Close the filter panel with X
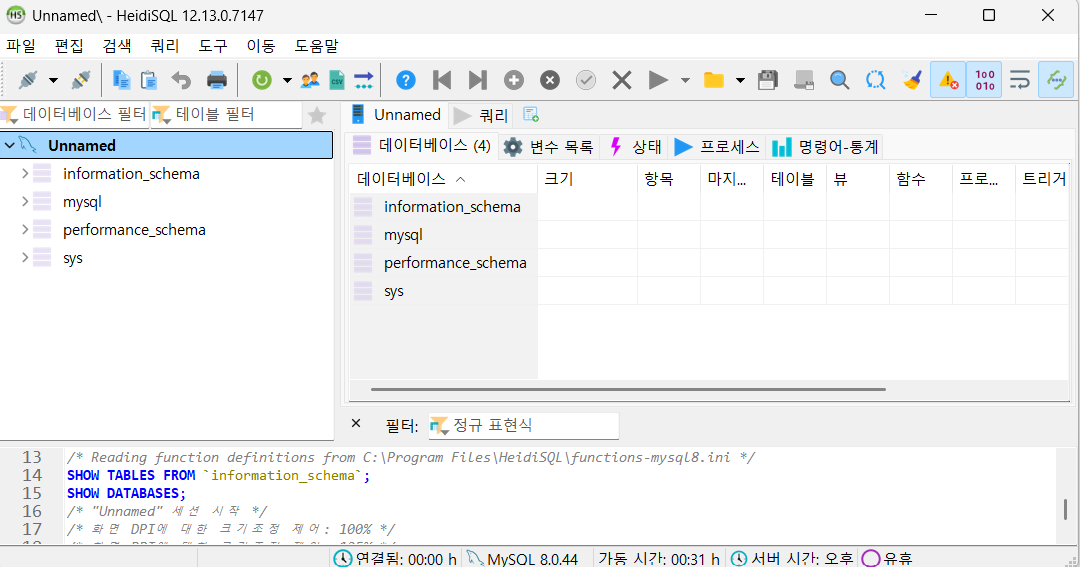This screenshot has width=1080, height=567. click(356, 423)
